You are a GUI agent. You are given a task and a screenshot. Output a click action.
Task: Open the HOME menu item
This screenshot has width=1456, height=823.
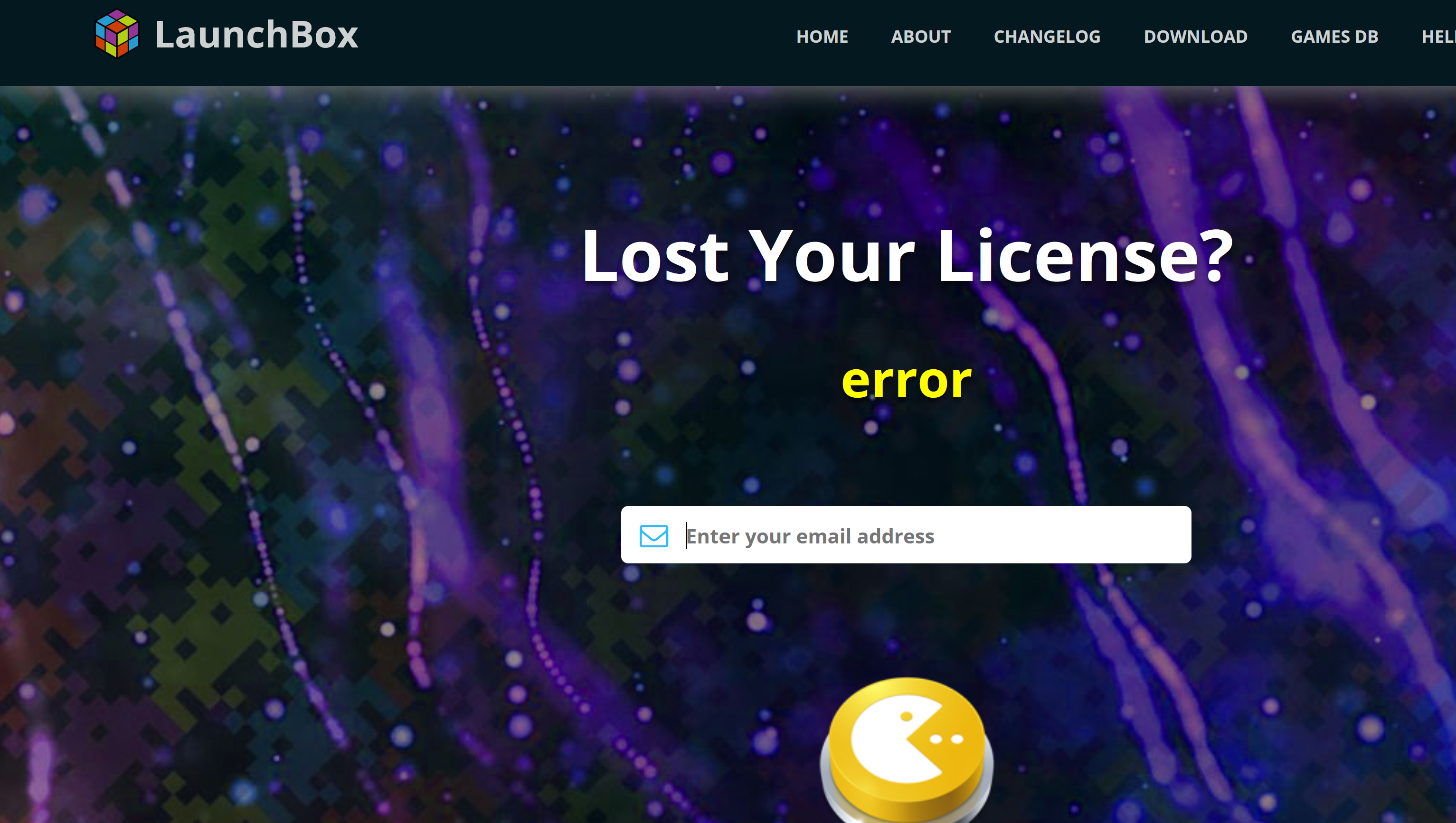(822, 37)
